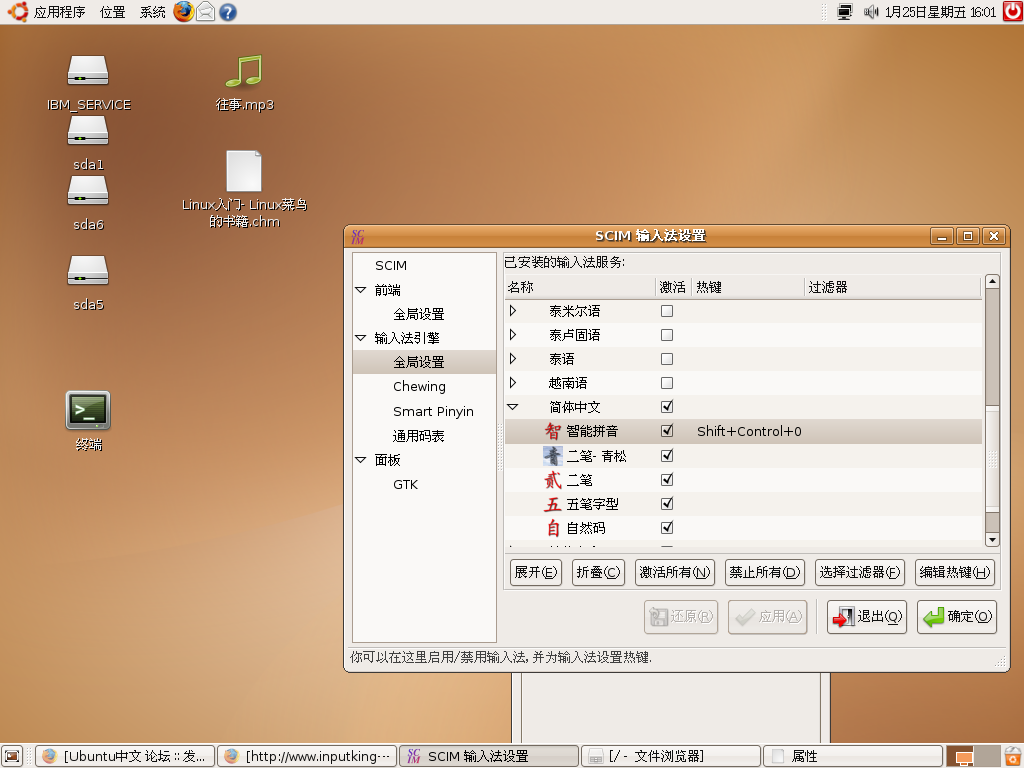Select the 终端 terminal desktop icon
The width and height of the screenshot is (1024, 768).
point(88,410)
